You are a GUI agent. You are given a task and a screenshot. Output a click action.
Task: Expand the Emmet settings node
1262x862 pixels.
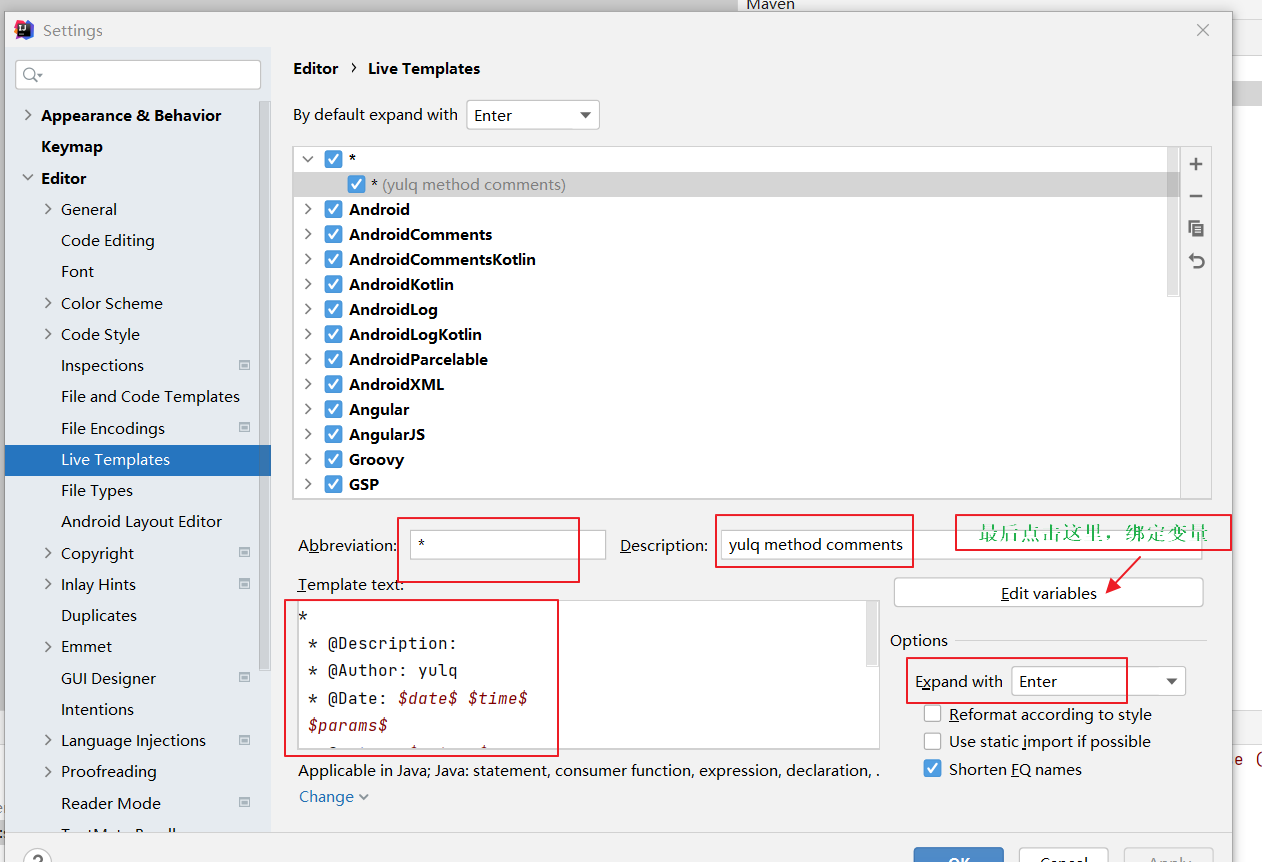[x=48, y=646]
